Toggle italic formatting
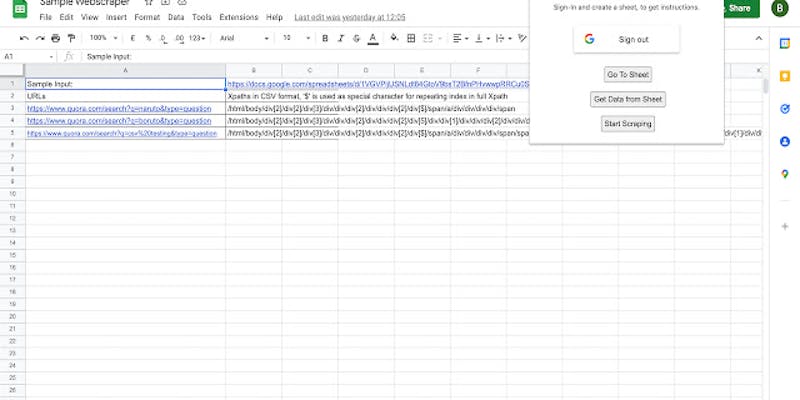Image resolution: width=800 pixels, height=400 pixels. [341, 38]
